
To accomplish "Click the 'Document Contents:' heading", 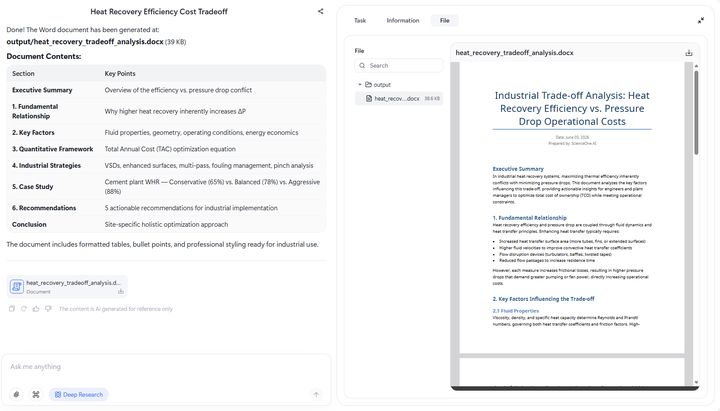I will click(x=44, y=56).
